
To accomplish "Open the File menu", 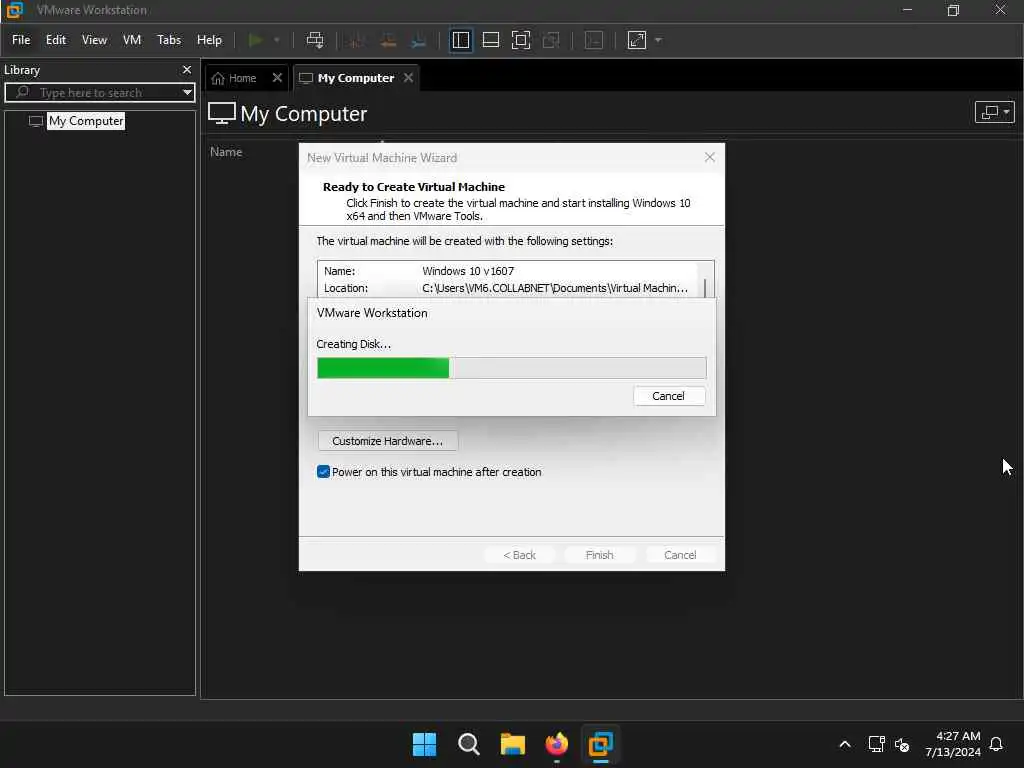I will coord(21,40).
